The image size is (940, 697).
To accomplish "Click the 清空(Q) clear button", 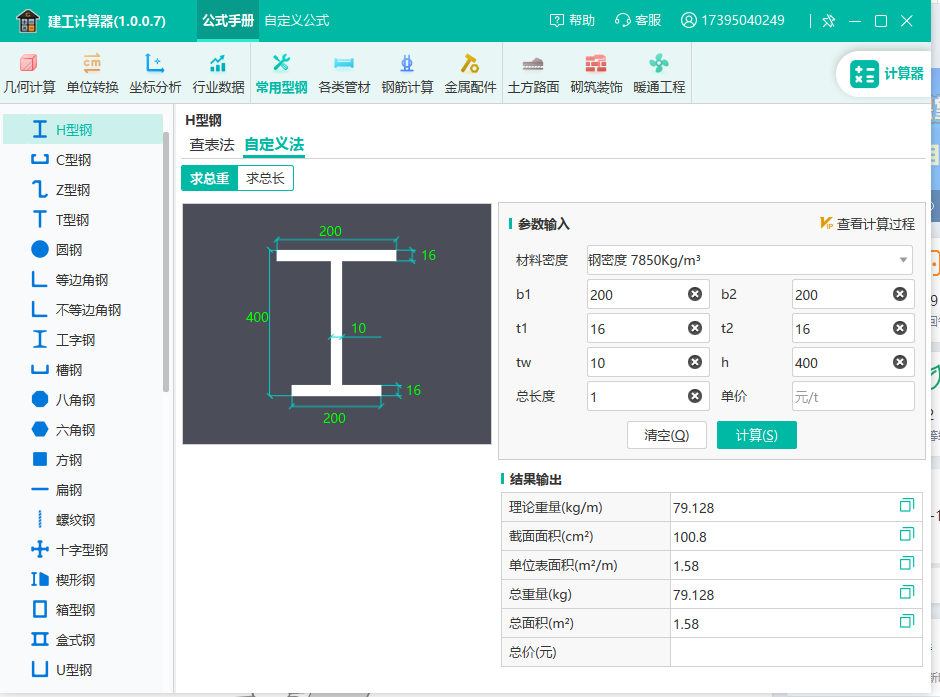I will pos(667,435).
